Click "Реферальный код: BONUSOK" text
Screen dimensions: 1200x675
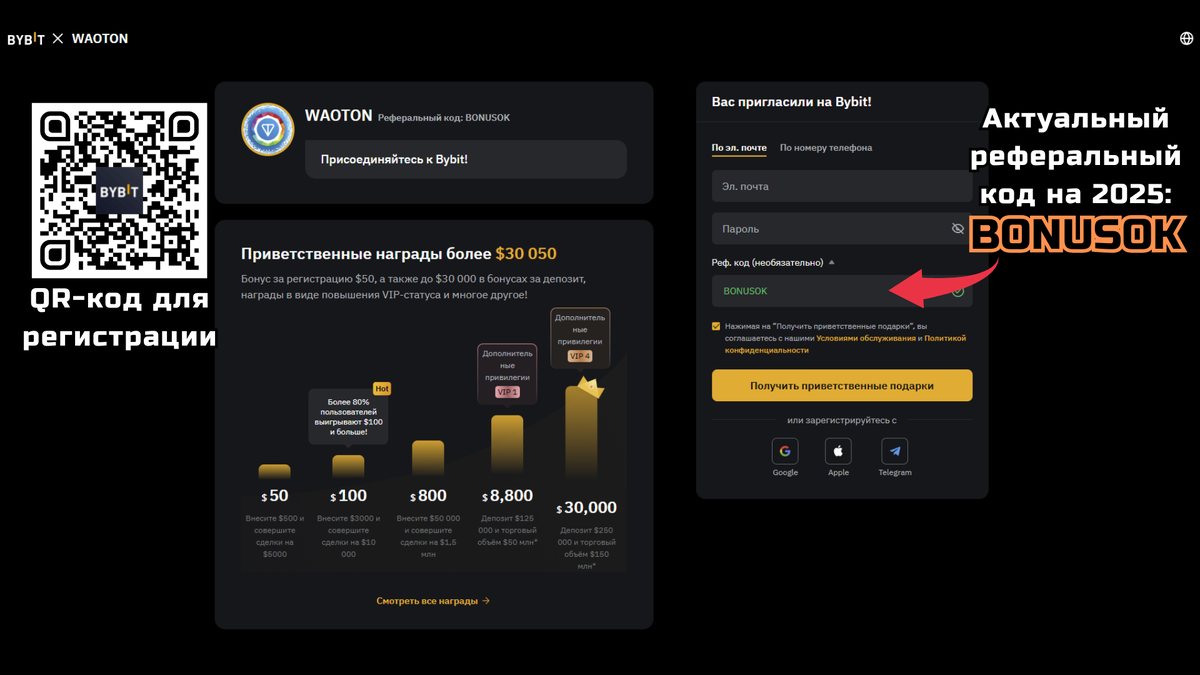click(x=444, y=118)
